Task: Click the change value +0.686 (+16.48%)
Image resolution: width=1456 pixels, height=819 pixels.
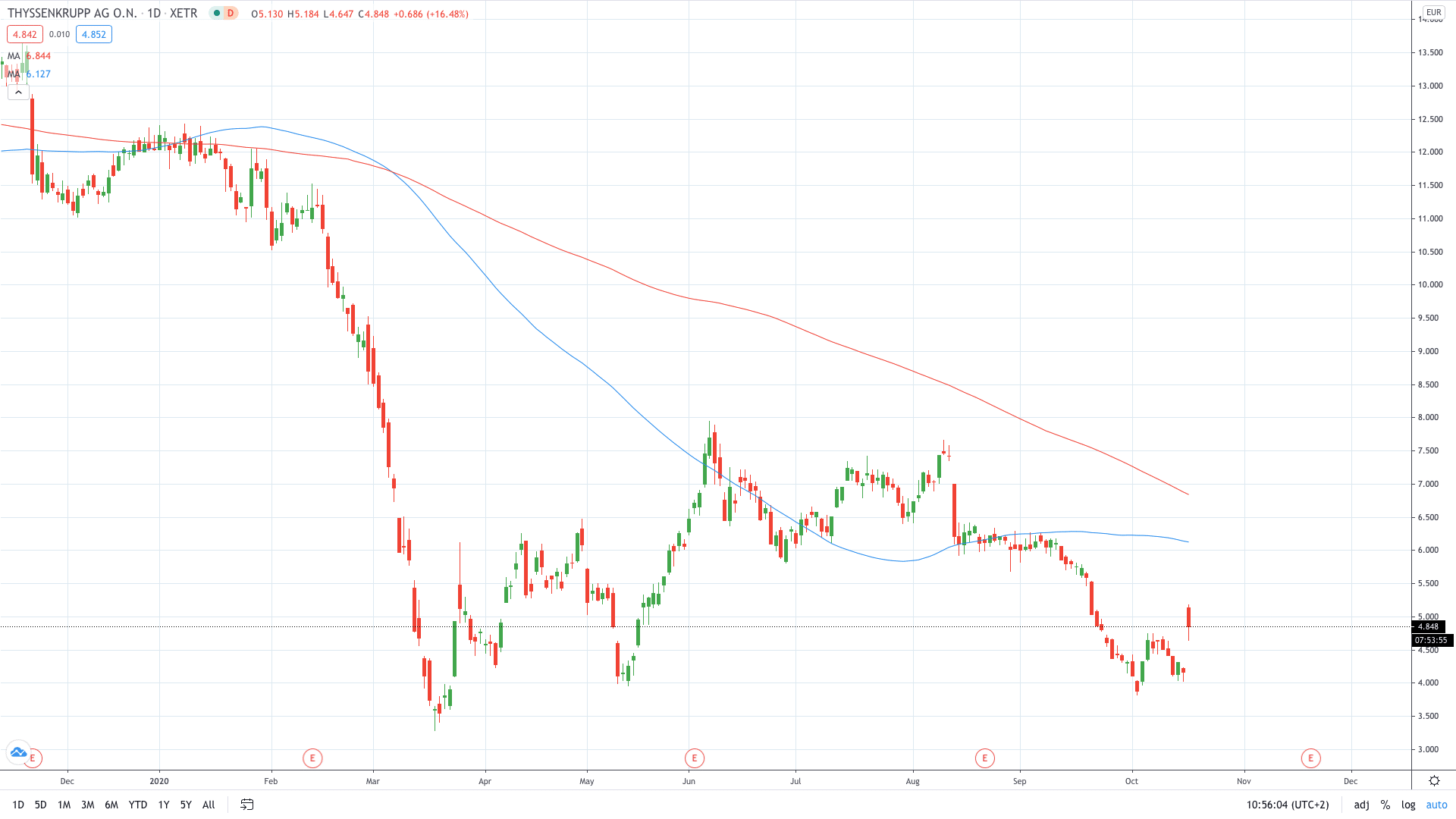Action: click(x=431, y=14)
